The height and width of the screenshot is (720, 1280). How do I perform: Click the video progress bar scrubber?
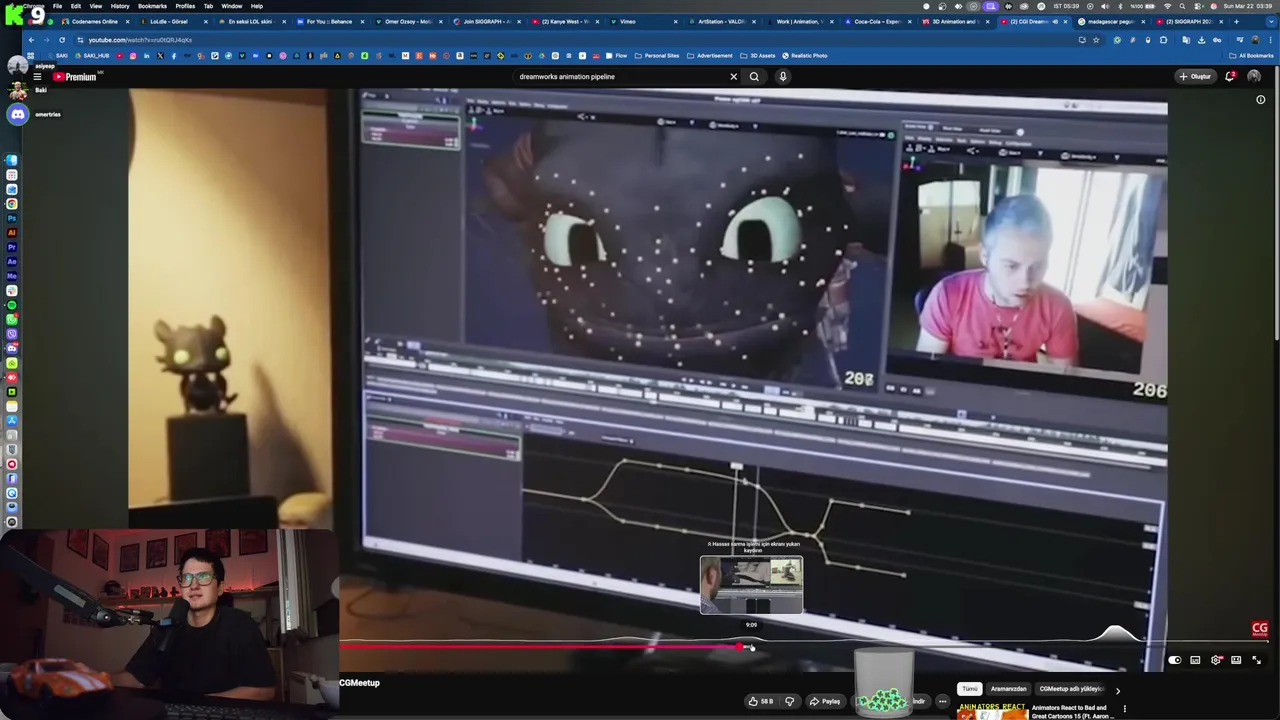(741, 648)
